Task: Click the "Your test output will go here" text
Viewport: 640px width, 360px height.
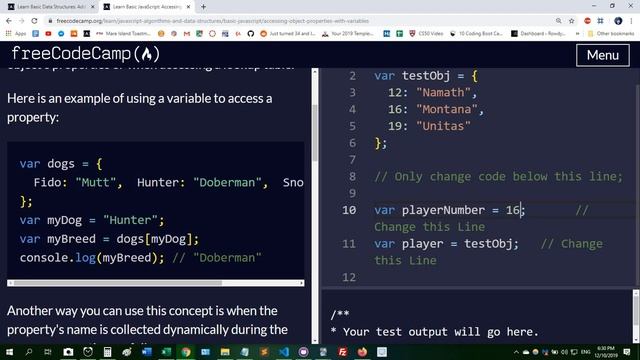Action: (x=441, y=332)
